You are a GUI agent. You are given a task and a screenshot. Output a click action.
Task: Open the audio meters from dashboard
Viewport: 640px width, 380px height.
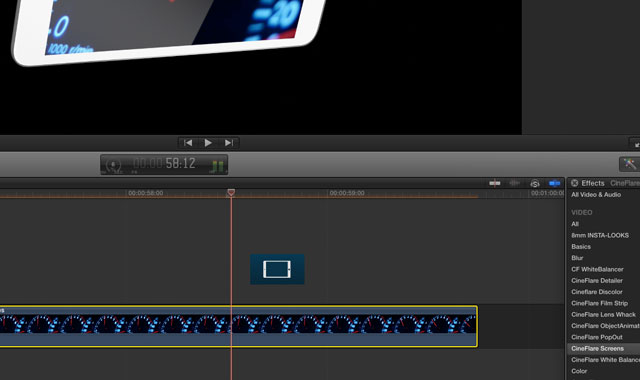[x=218, y=165]
